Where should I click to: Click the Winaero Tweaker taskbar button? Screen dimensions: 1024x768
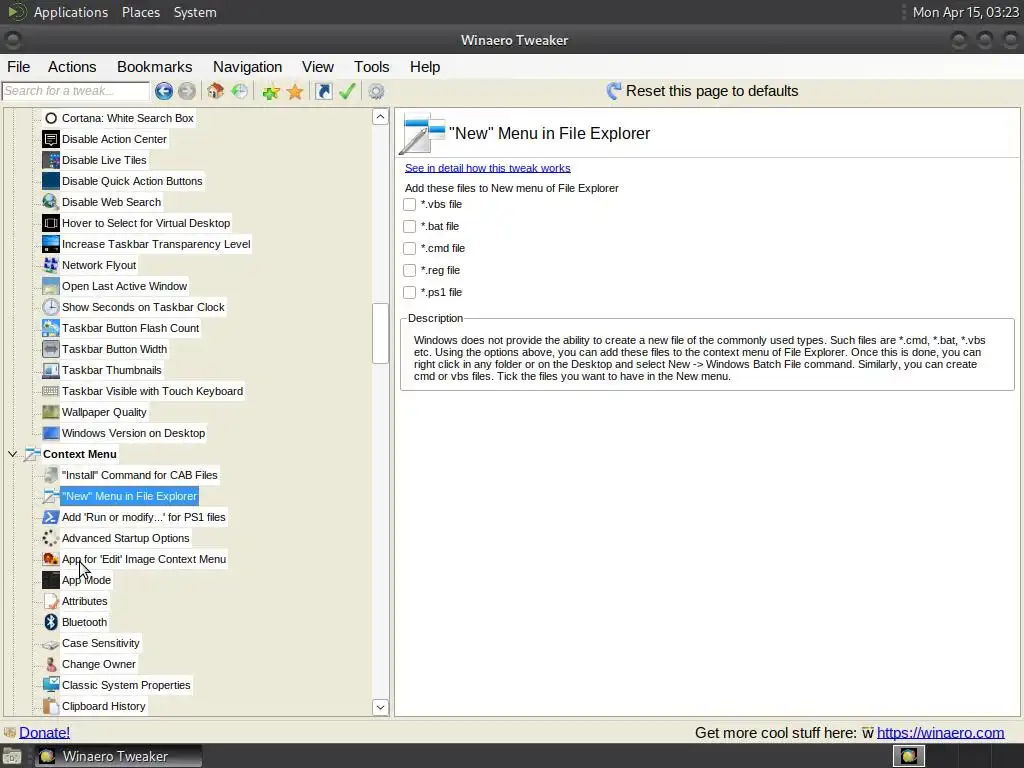pyautogui.click(x=118, y=756)
